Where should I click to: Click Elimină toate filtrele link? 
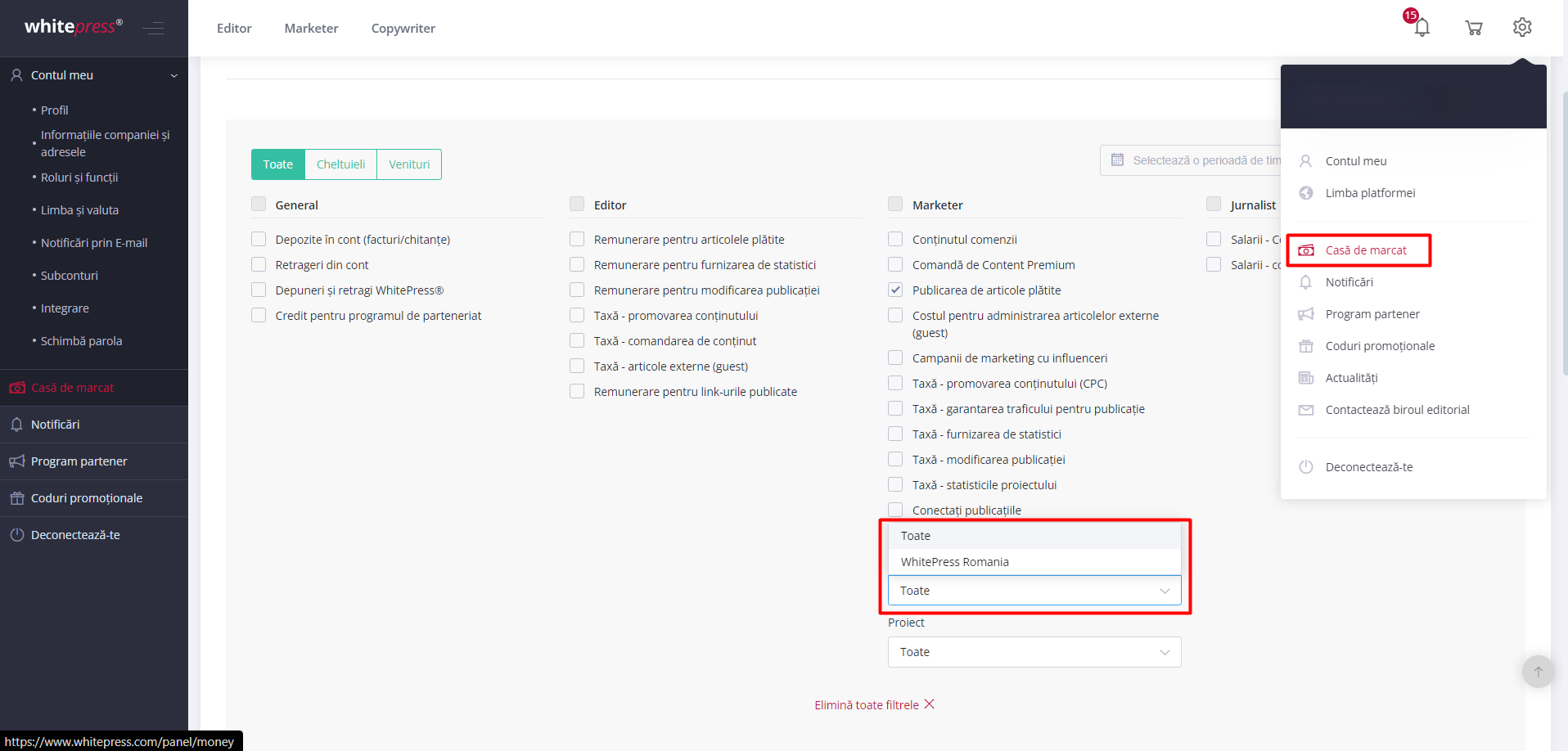pos(867,705)
